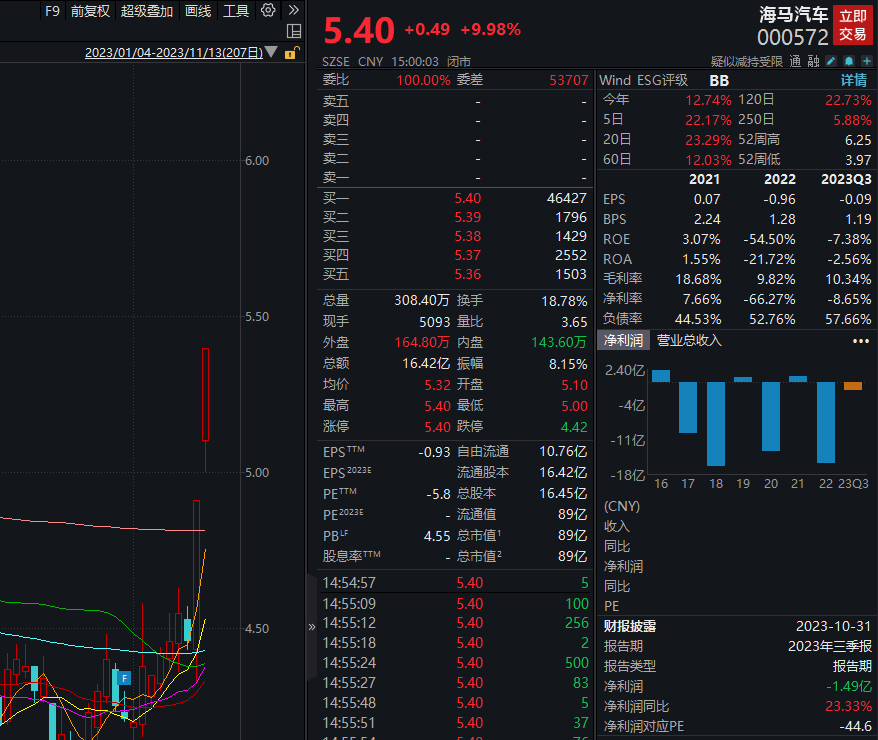Open the date range dropdown triangle
This screenshot has width=878, height=740.
[x=271, y=52]
